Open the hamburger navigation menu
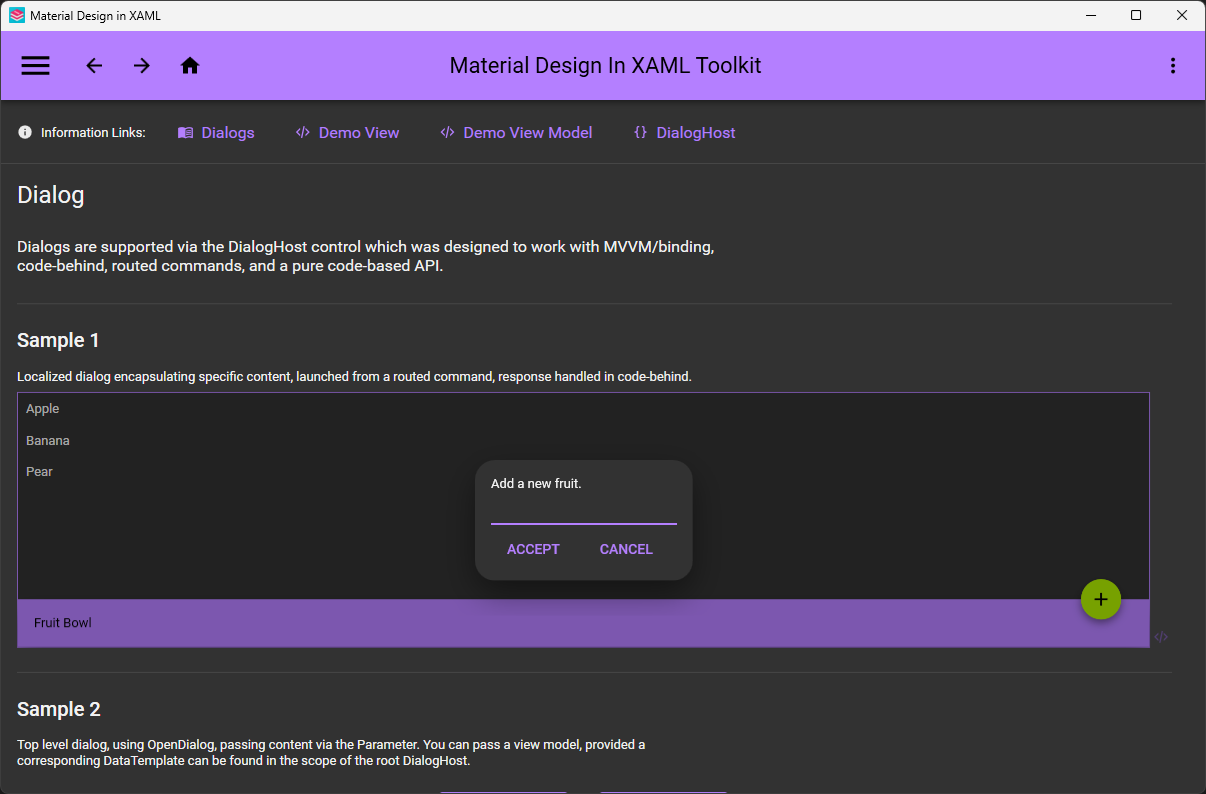This screenshot has width=1206, height=794. 35,66
